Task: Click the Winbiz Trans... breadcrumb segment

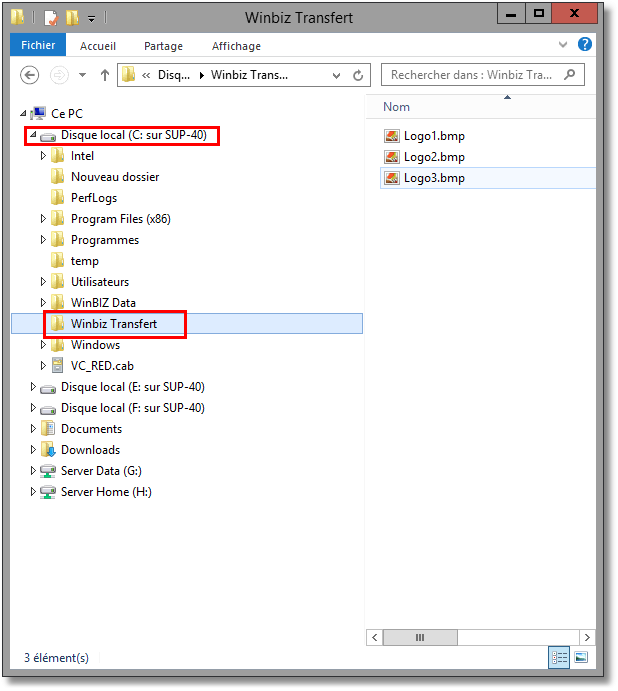Action: pyautogui.click(x=249, y=75)
